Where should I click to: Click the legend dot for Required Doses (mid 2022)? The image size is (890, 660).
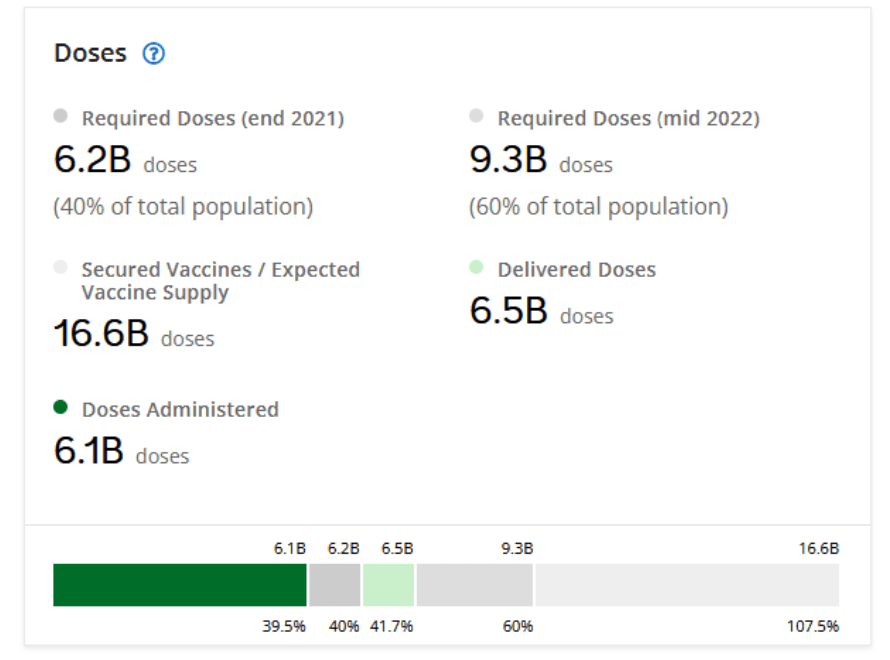(x=476, y=116)
